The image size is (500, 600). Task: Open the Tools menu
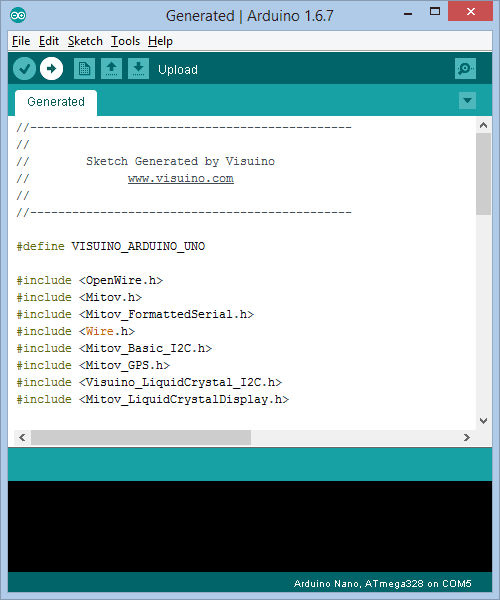(125, 41)
